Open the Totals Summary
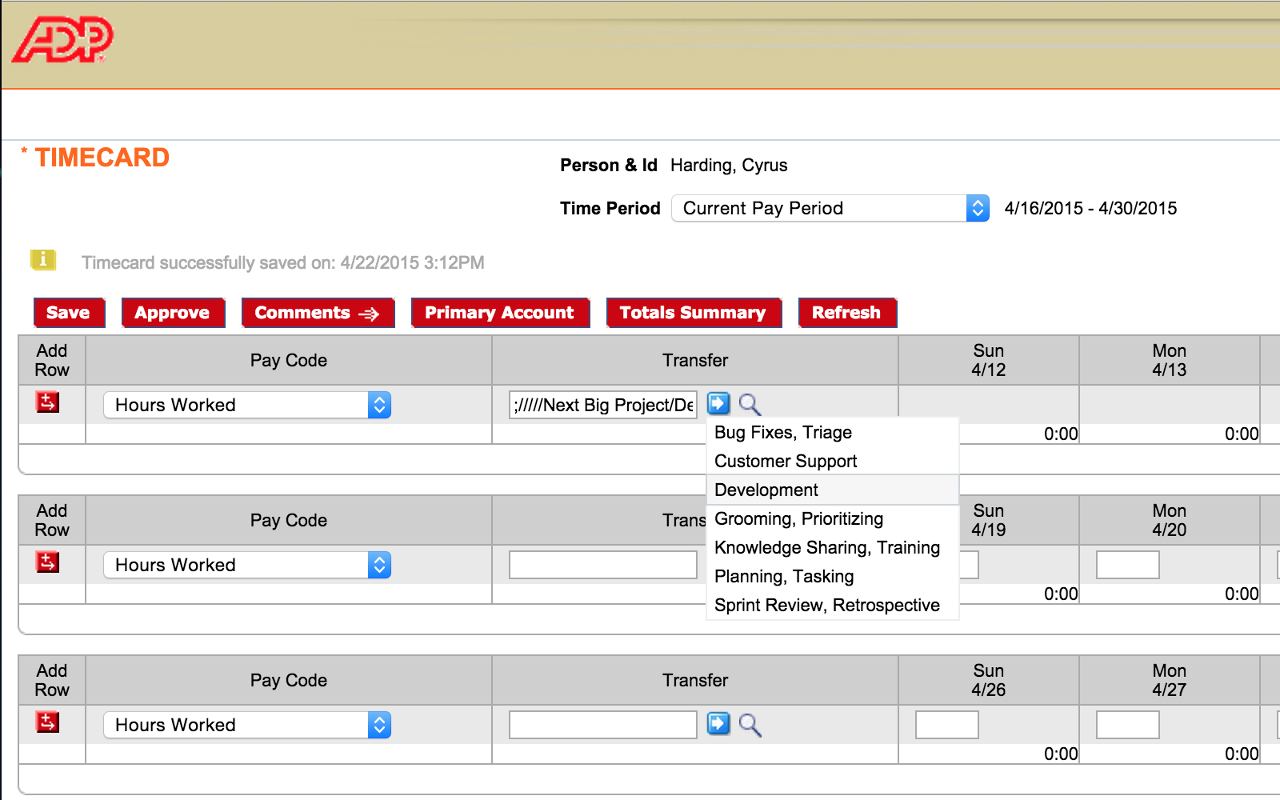This screenshot has width=1280, height=800. 693,312
